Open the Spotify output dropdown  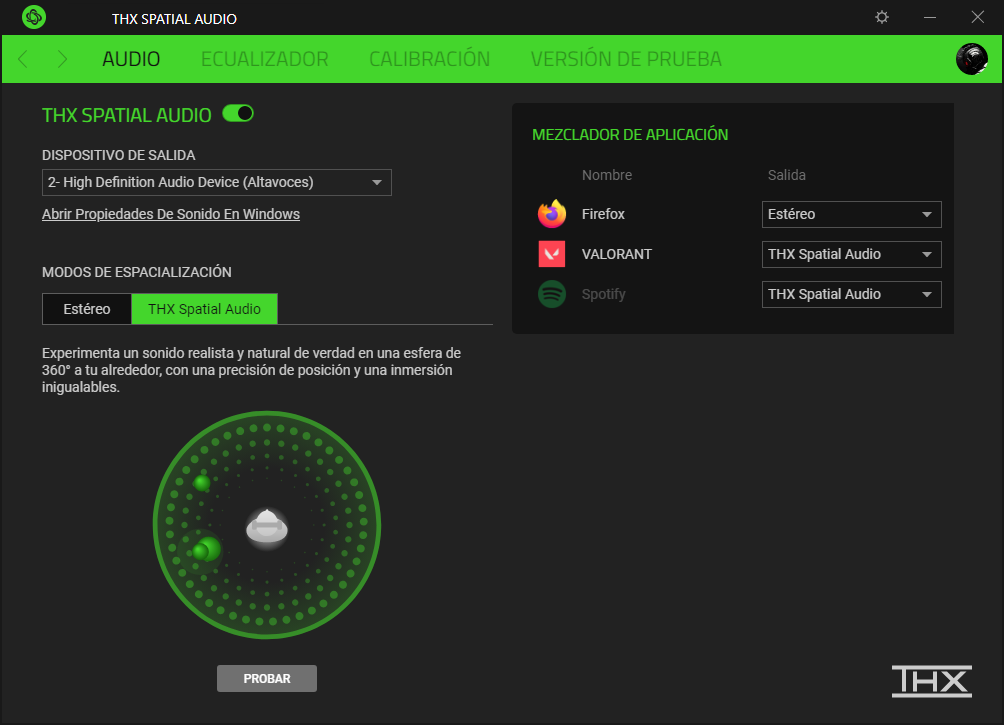[851, 295]
